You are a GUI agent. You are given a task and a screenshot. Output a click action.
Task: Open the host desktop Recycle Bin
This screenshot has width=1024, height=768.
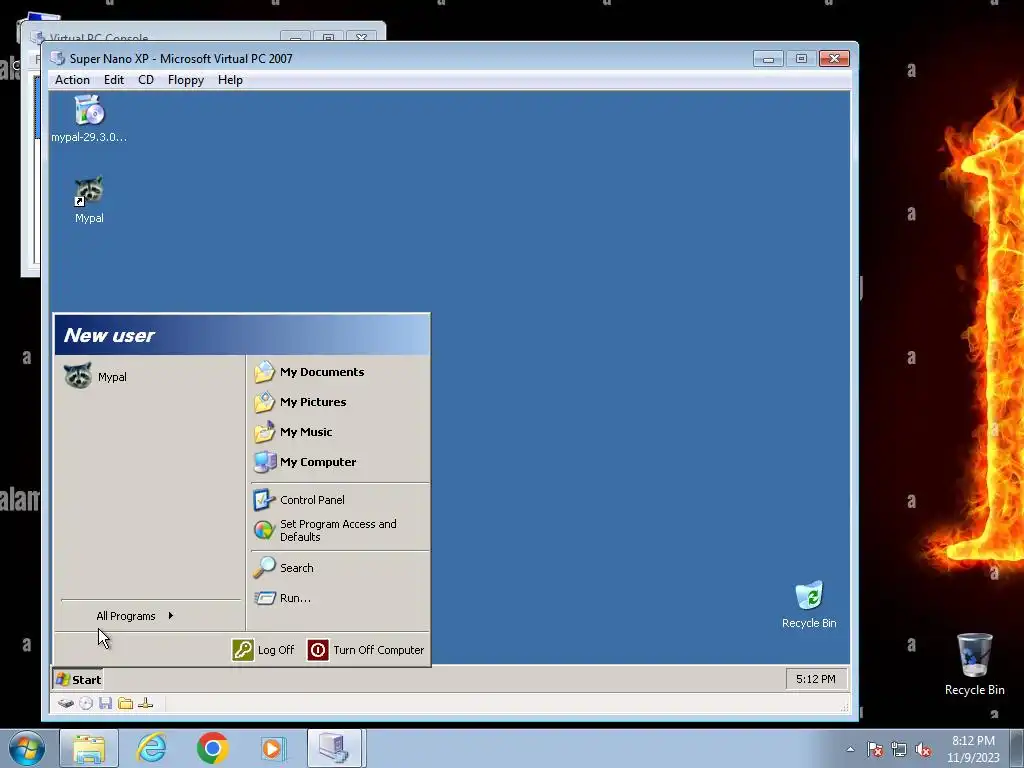point(974,664)
